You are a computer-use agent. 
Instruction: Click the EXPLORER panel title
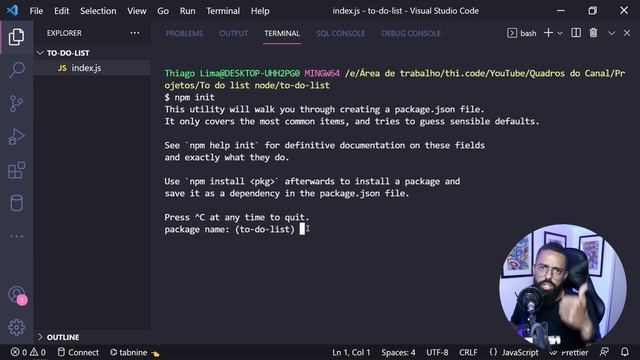tap(64, 33)
